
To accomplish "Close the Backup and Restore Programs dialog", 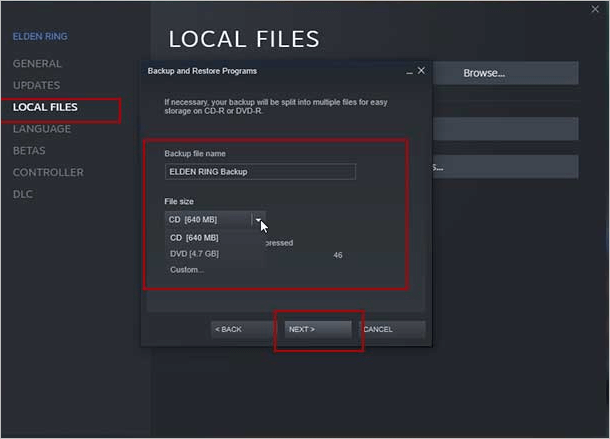I will point(421,71).
